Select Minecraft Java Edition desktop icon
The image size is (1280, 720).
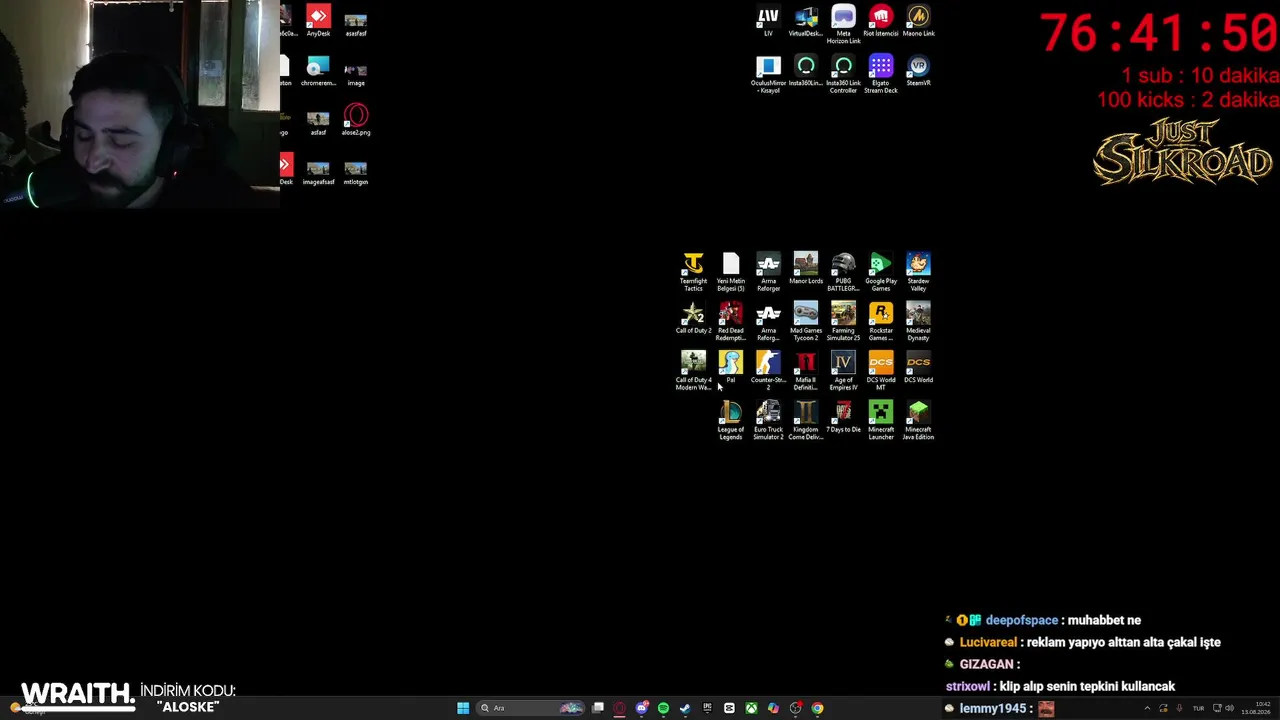[x=918, y=421]
